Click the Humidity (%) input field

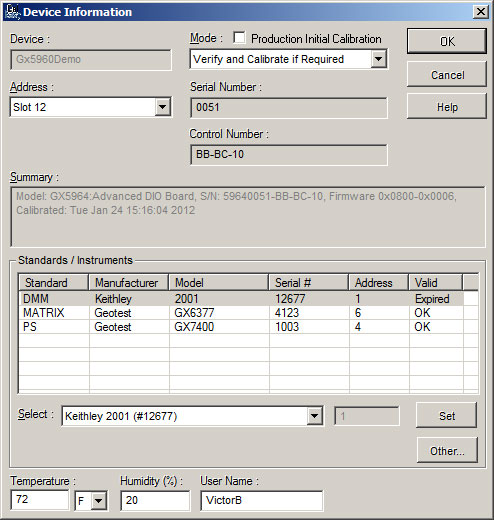coord(155,501)
